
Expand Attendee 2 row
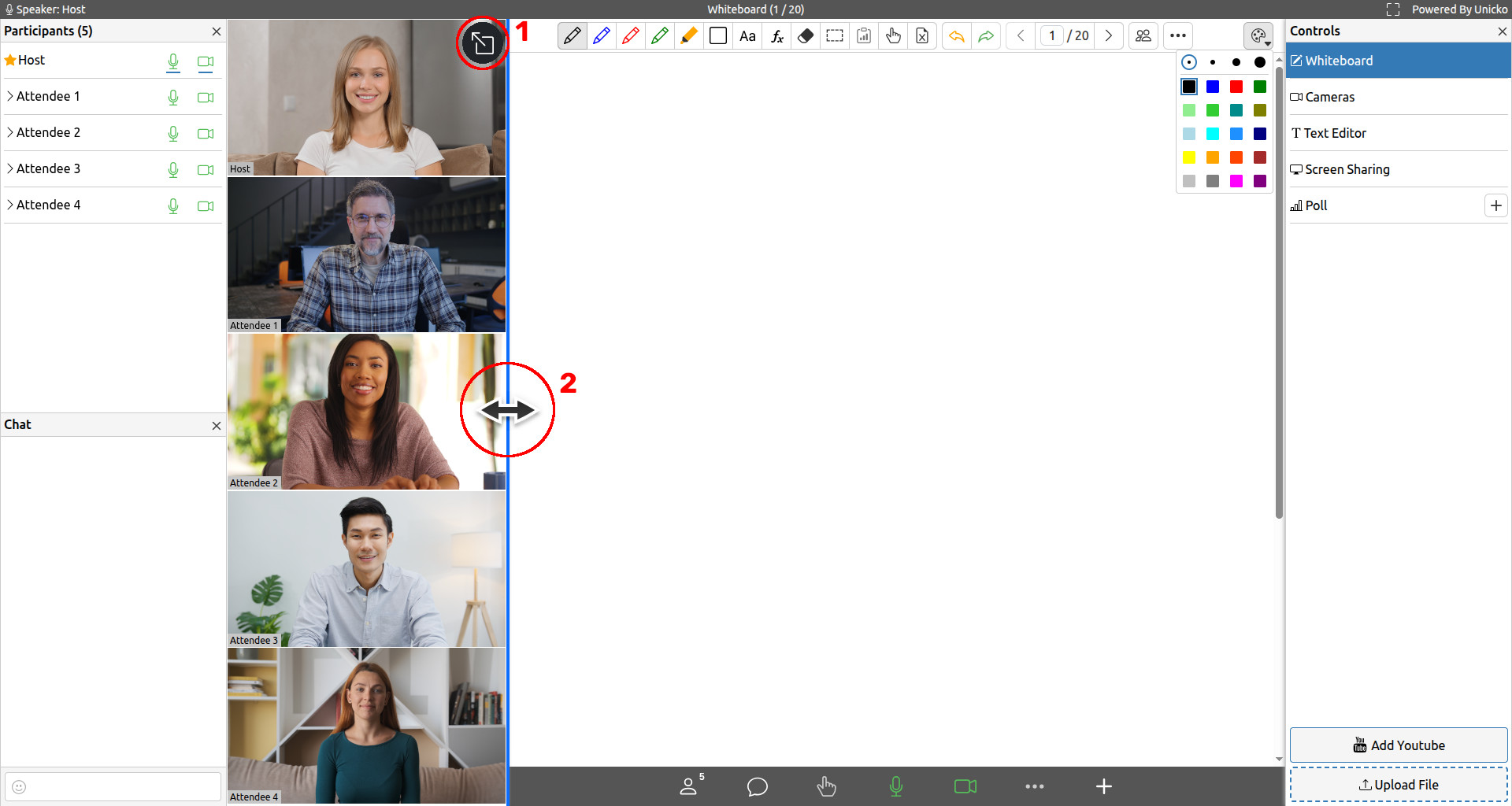(x=10, y=132)
